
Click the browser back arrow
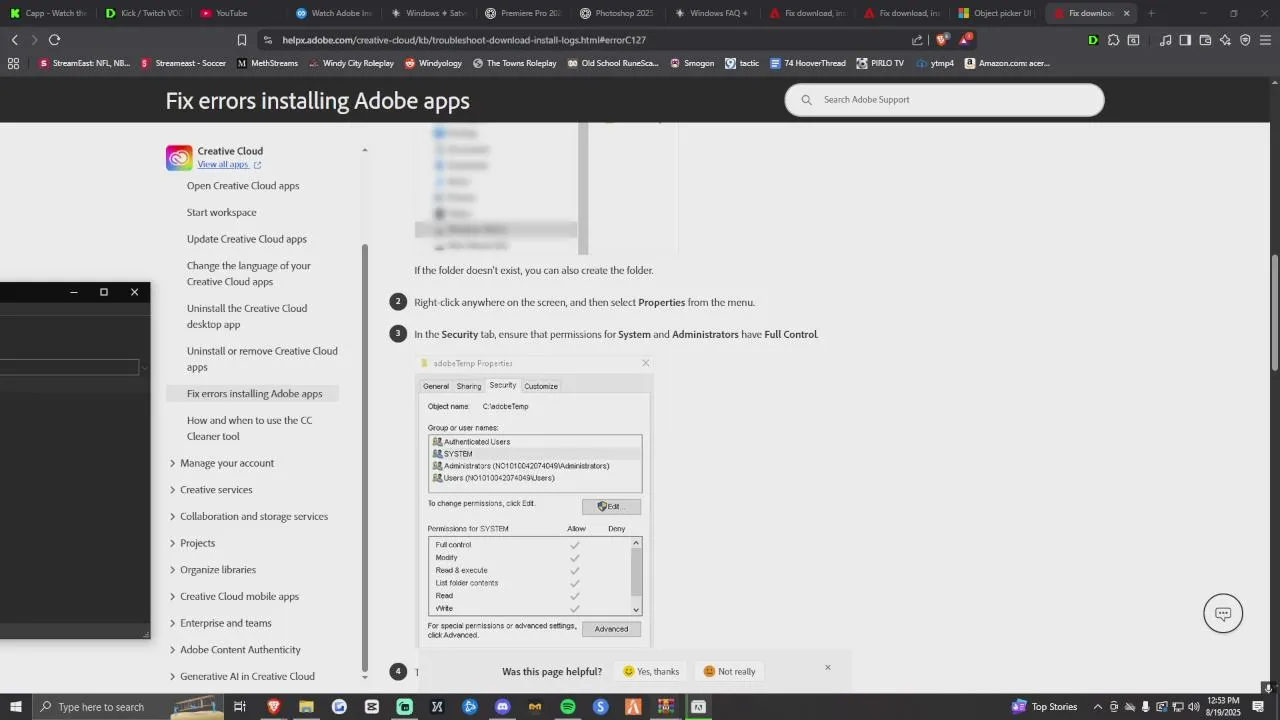14,40
